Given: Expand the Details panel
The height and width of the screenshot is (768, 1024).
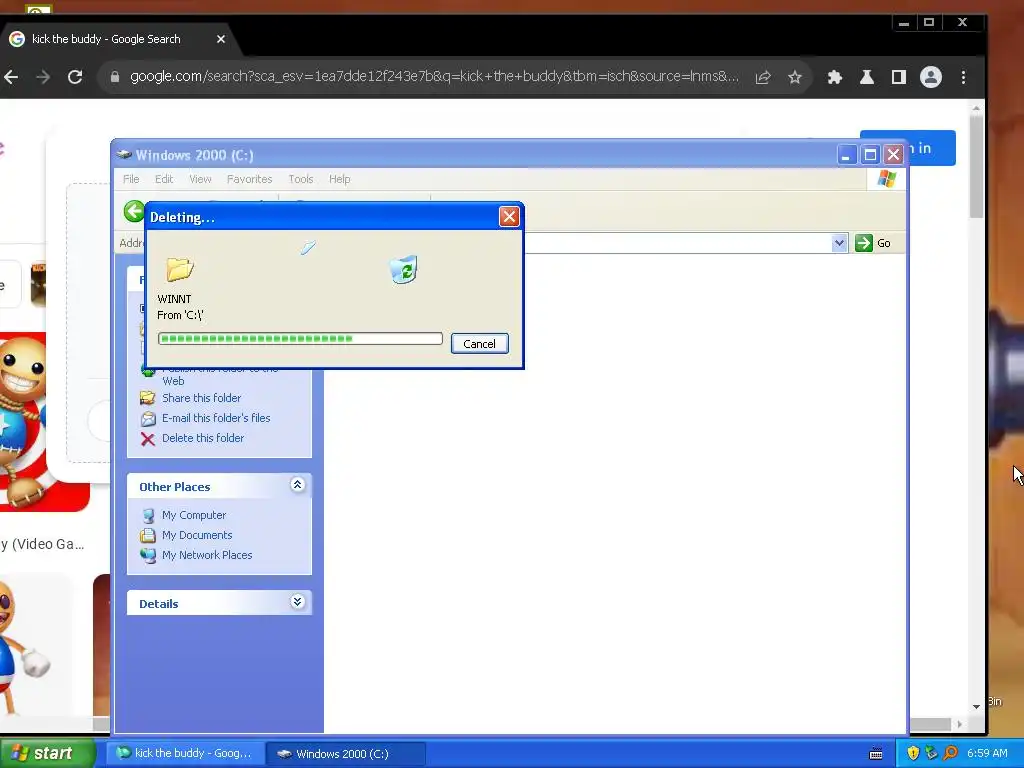Looking at the screenshot, I should tap(297, 601).
